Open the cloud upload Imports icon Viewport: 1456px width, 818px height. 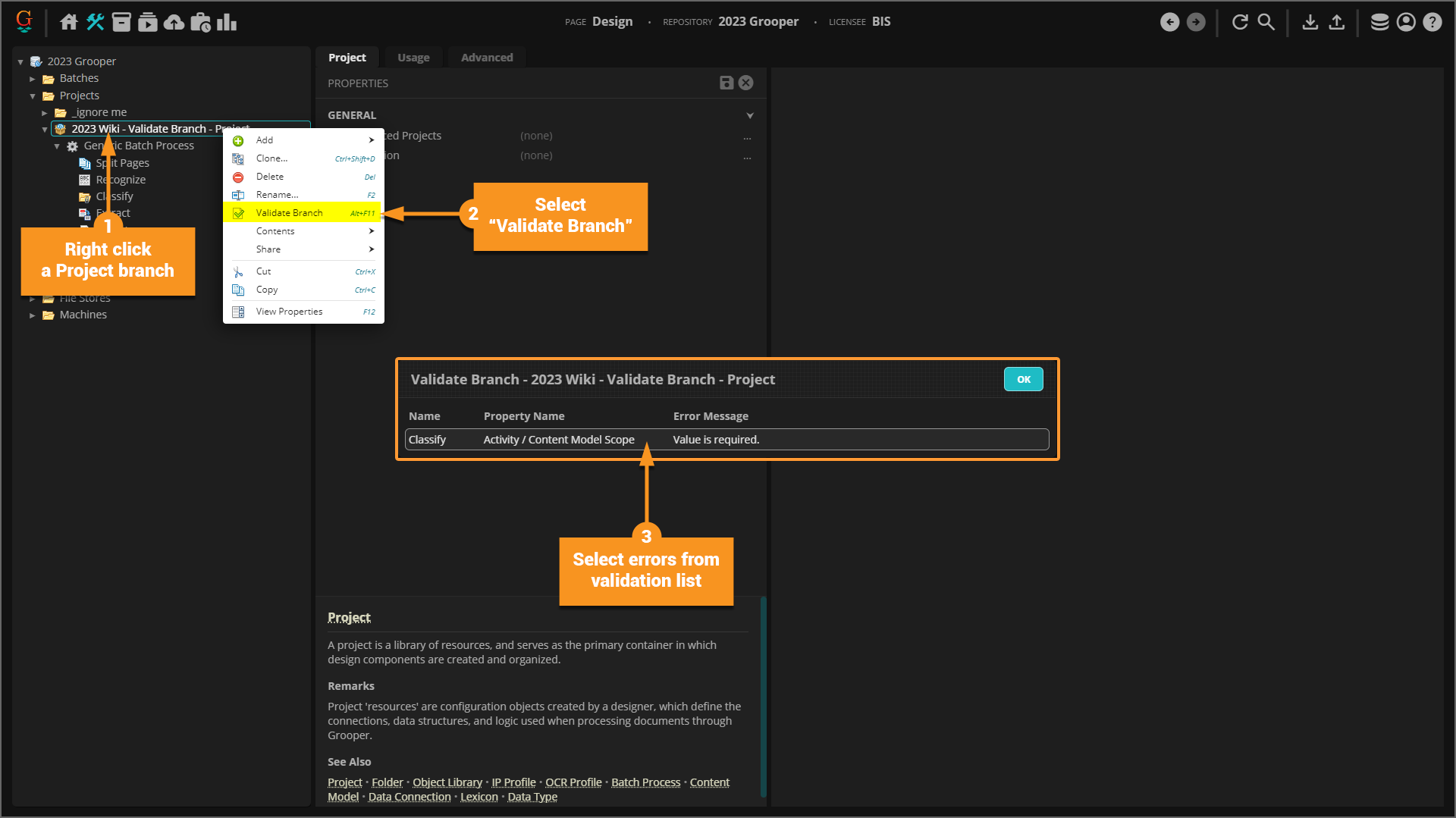[x=174, y=22]
